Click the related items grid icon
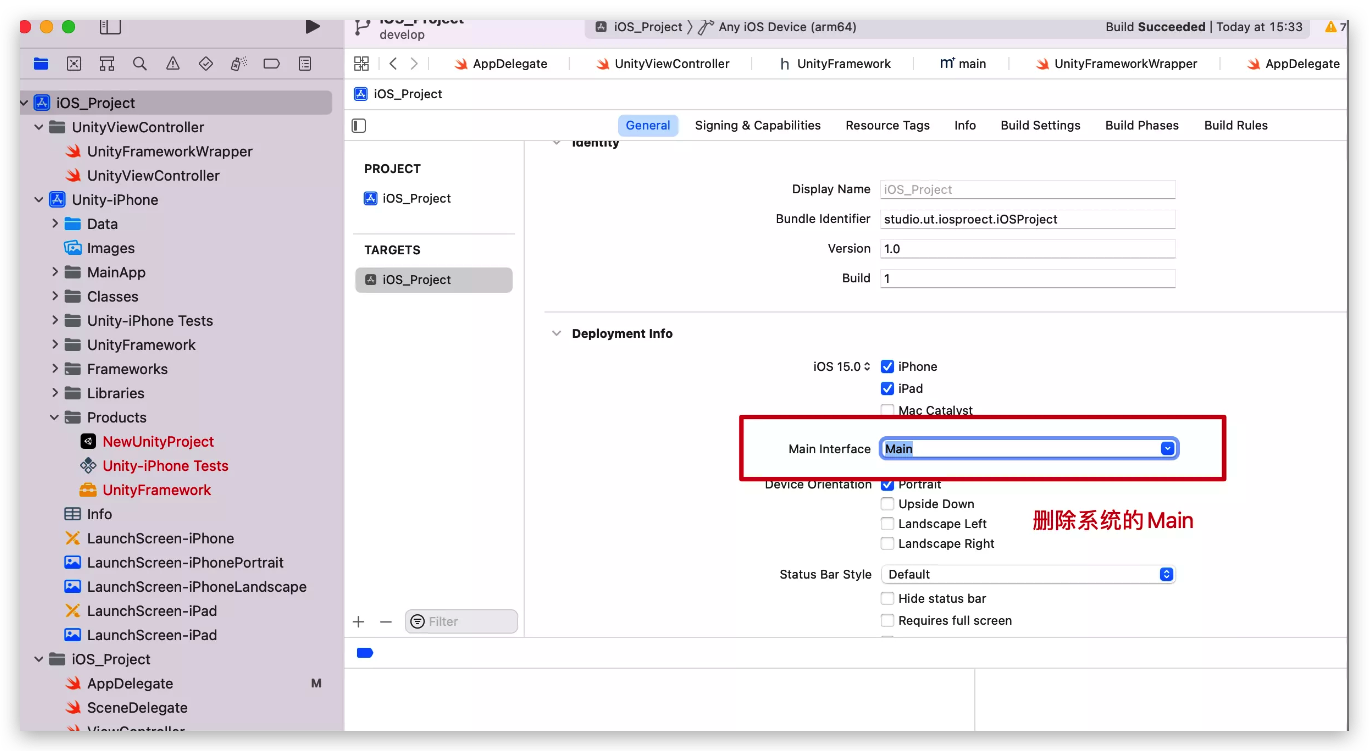 pyautogui.click(x=362, y=63)
